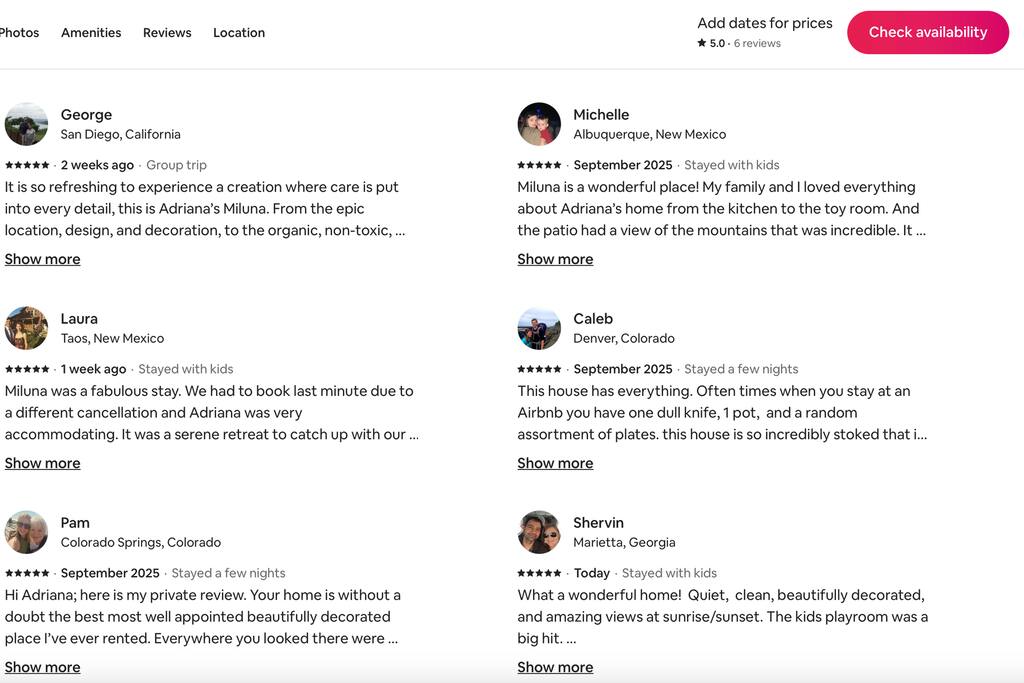The height and width of the screenshot is (683, 1024).
Task: Open the 6 reviews link
Action: [x=757, y=44]
